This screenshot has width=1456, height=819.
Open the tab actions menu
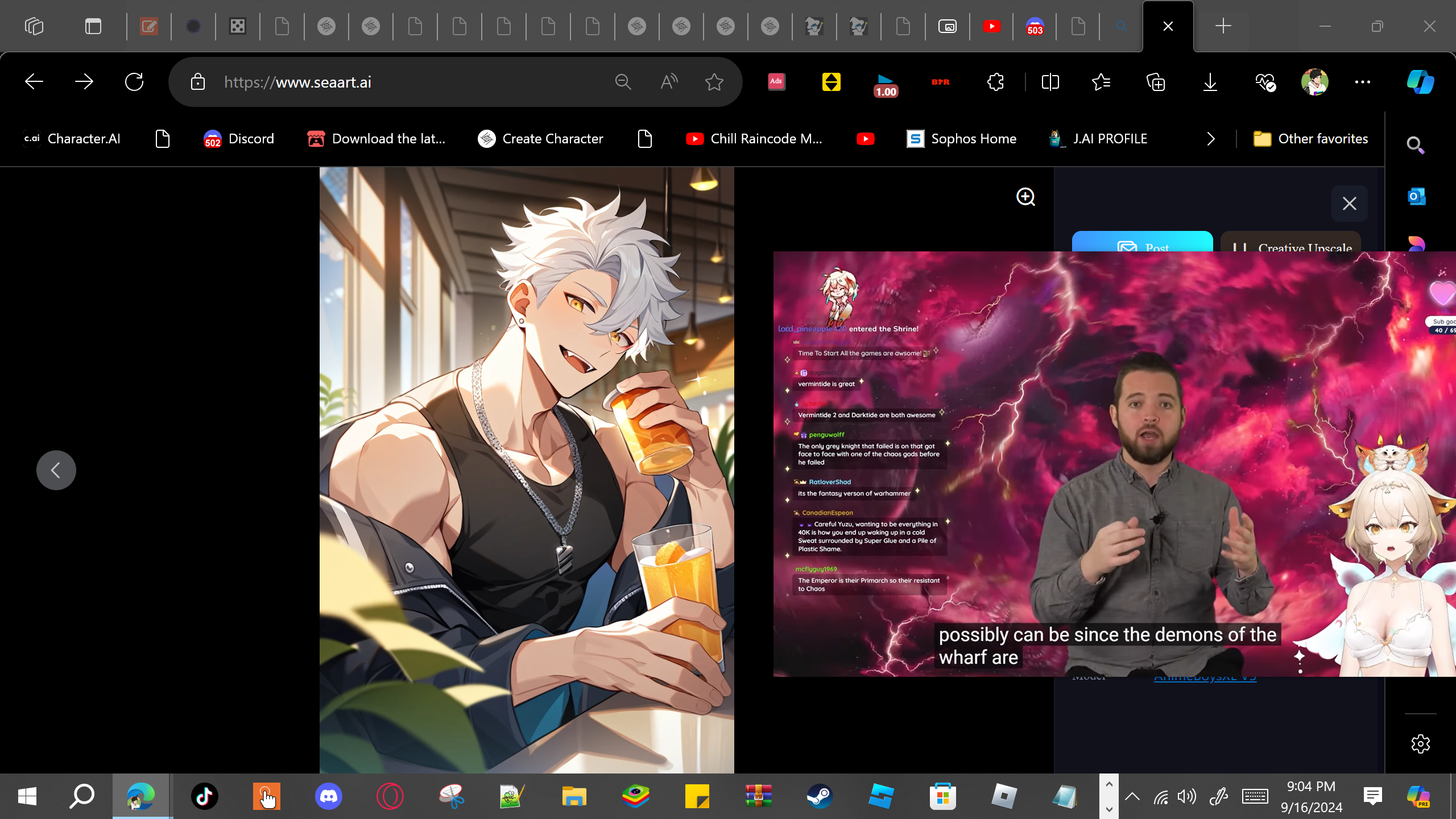tap(93, 26)
